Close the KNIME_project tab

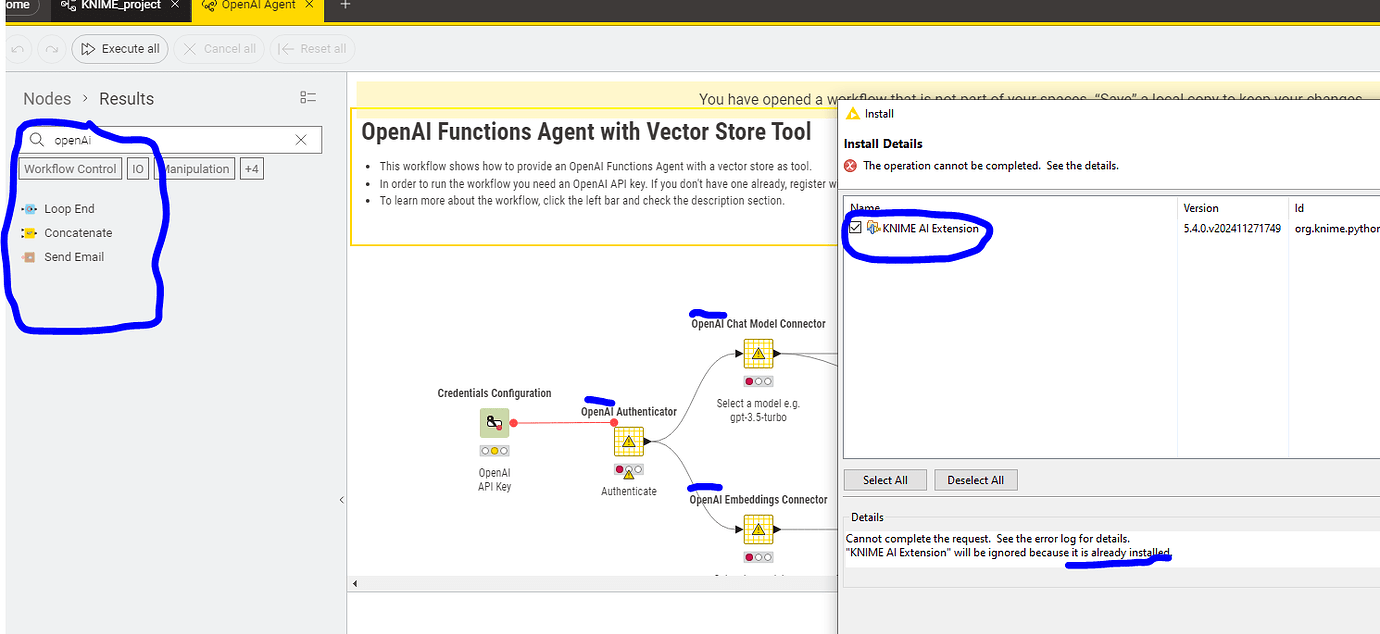175,5
